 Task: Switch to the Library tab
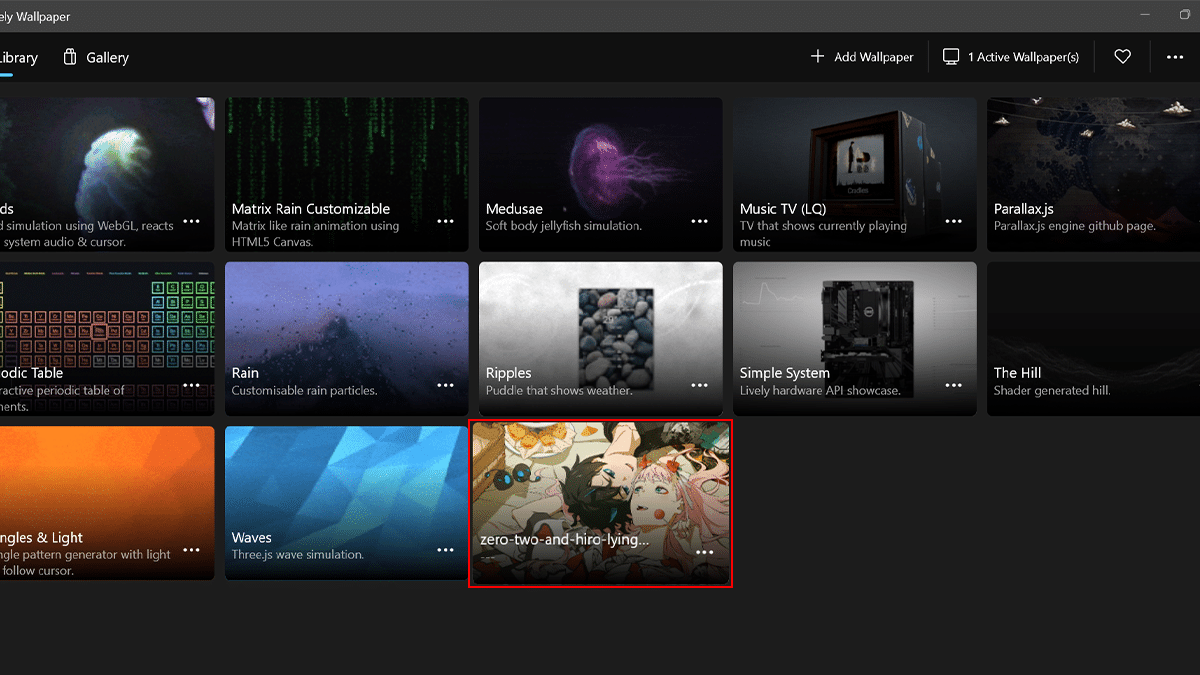[x=18, y=57]
